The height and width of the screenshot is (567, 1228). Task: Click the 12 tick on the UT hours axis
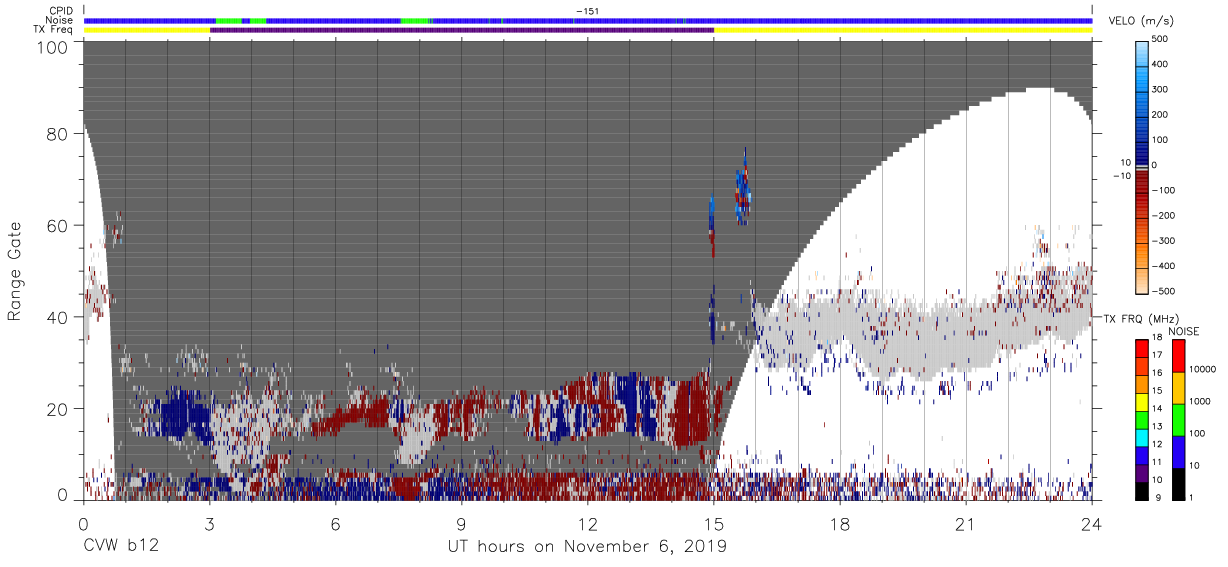point(587,524)
